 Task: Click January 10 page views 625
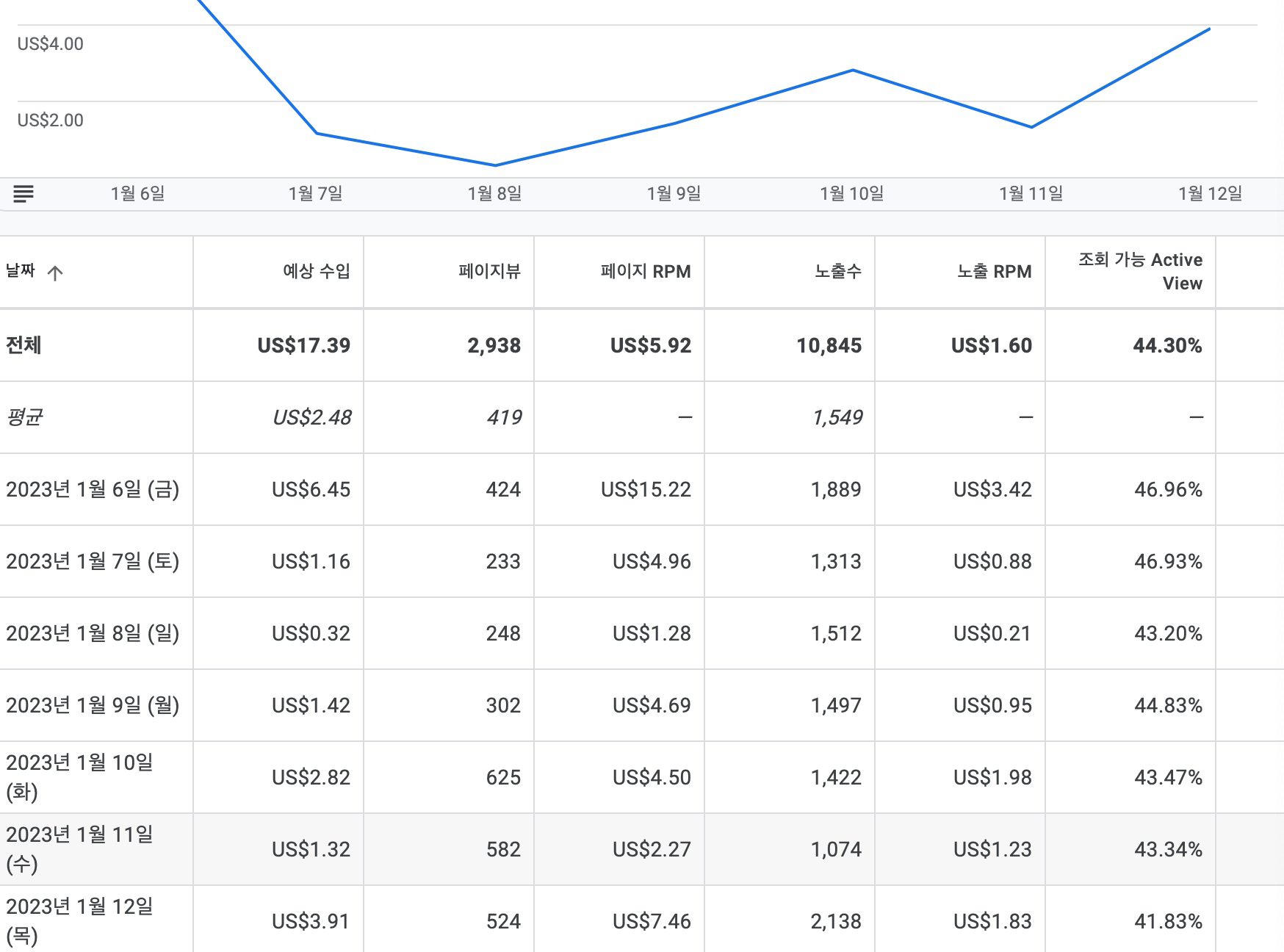tap(503, 777)
